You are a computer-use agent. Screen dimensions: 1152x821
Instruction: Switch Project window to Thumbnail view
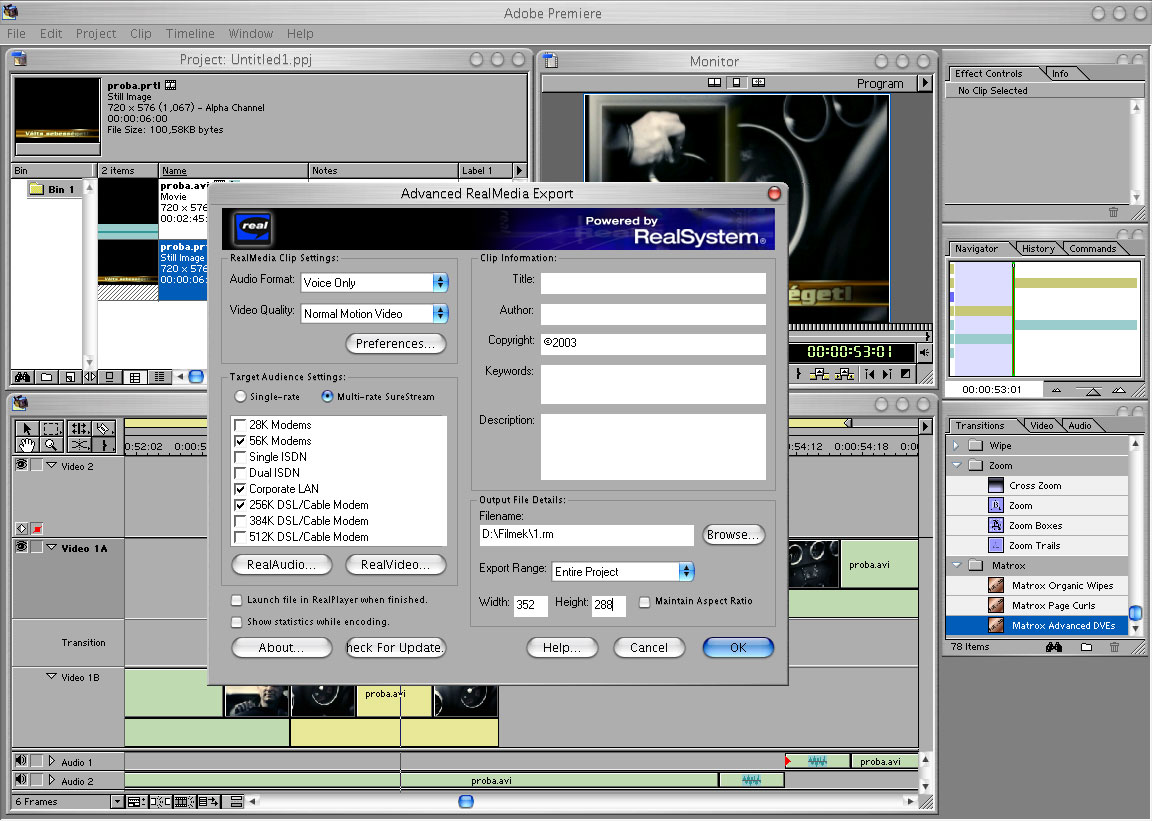pyautogui.click(x=134, y=377)
